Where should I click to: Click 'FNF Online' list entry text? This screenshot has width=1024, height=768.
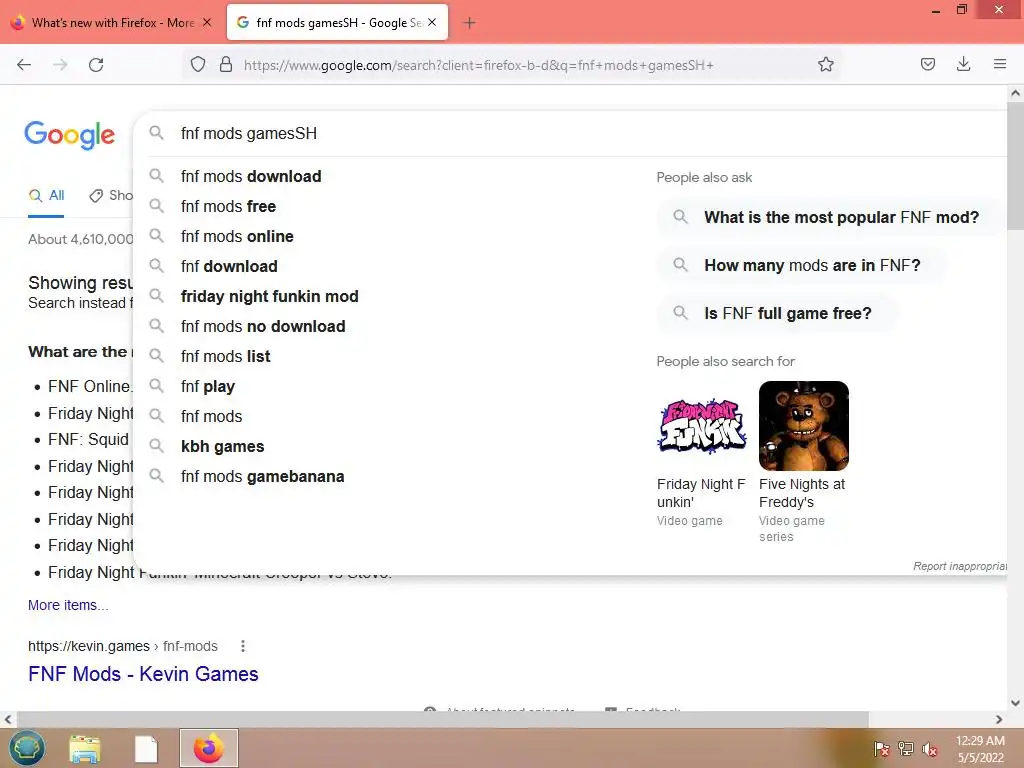pyautogui.click(x=89, y=387)
